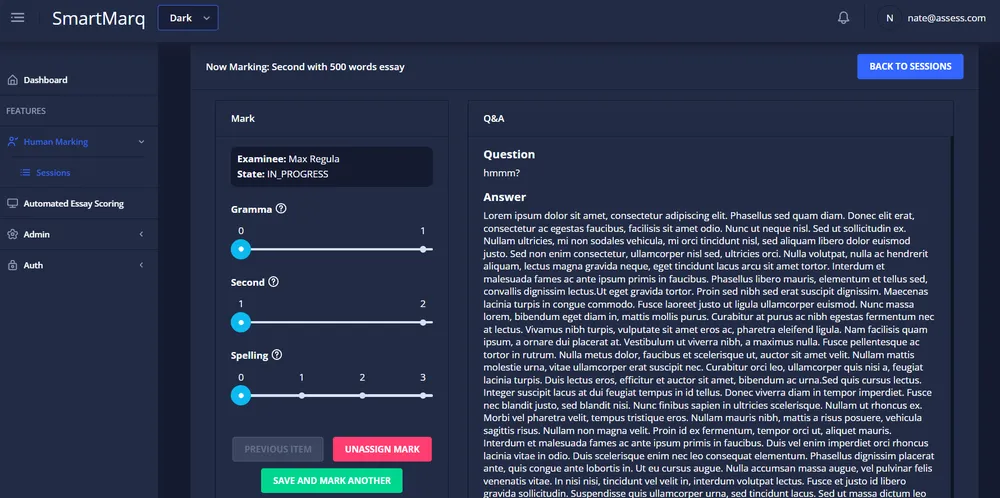Click the FEATURES sidebar label

(x=26, y=111)
